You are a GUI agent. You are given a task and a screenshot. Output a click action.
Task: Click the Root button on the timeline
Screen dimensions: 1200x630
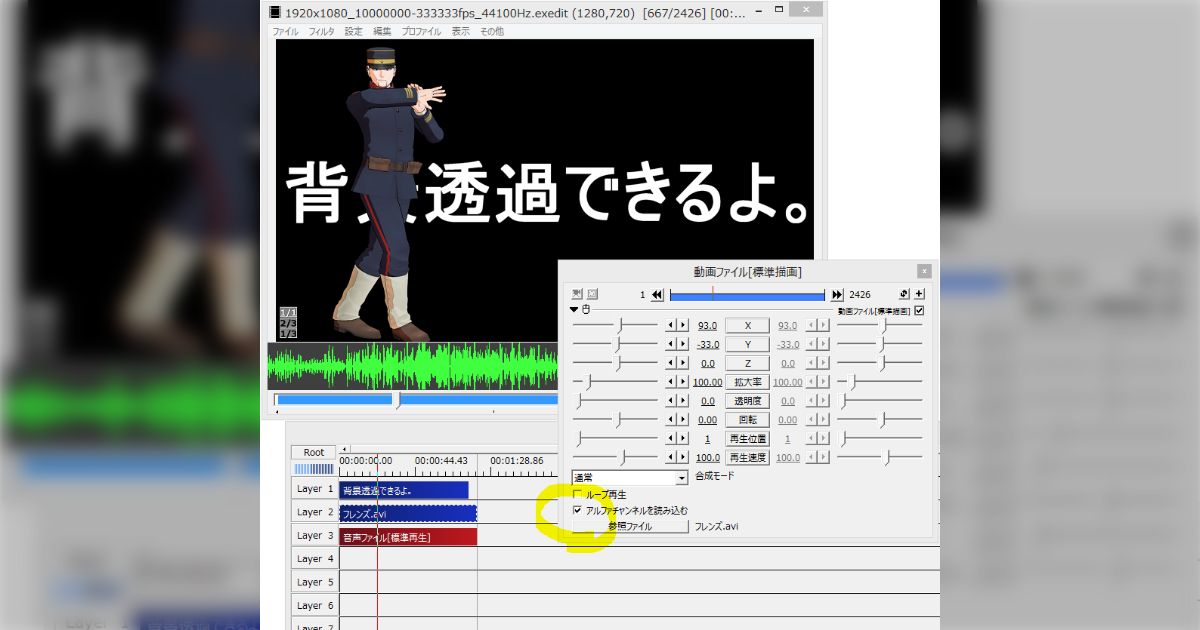(x=313, y=452)
